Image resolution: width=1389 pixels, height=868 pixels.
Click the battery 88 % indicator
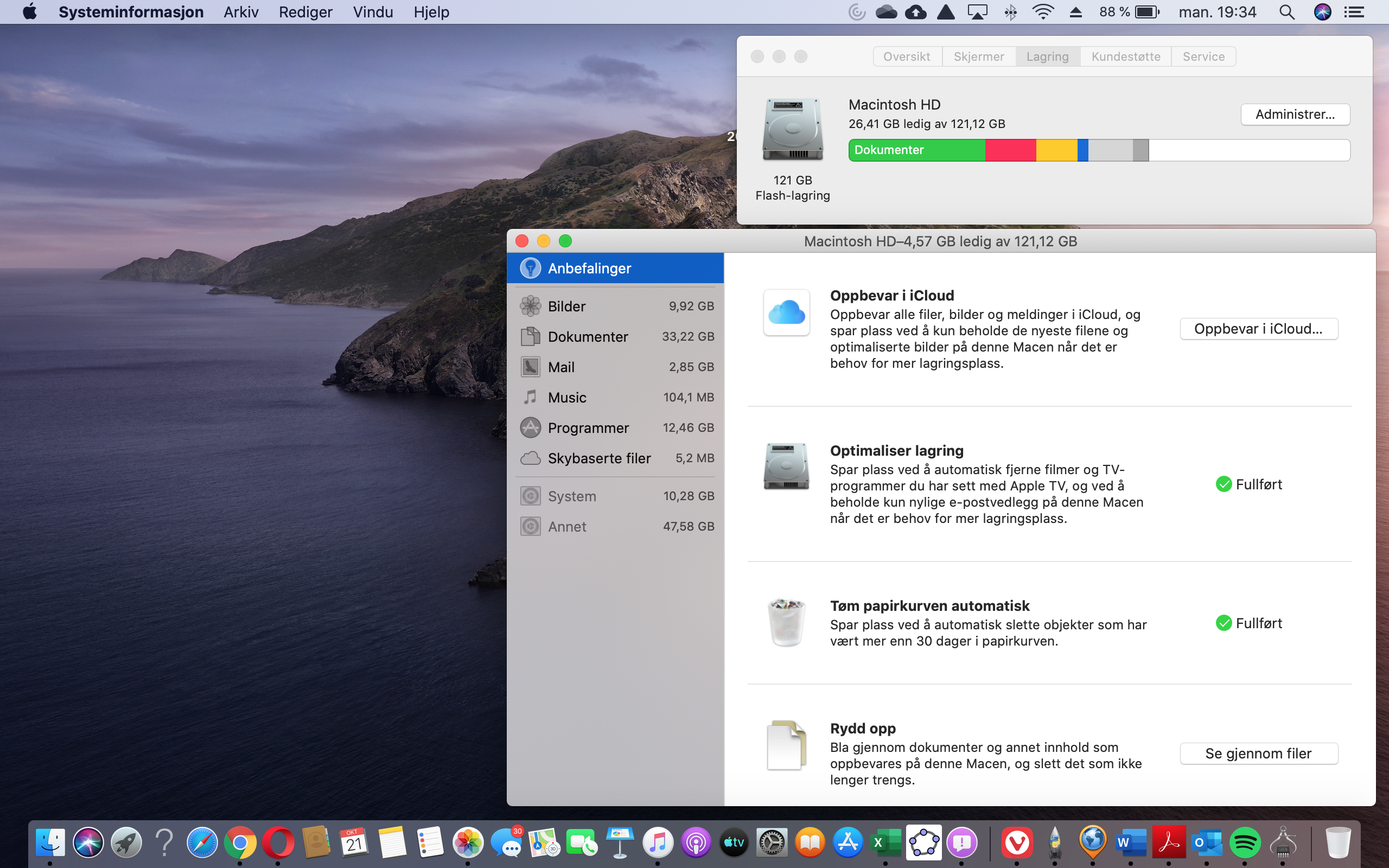1129,12
